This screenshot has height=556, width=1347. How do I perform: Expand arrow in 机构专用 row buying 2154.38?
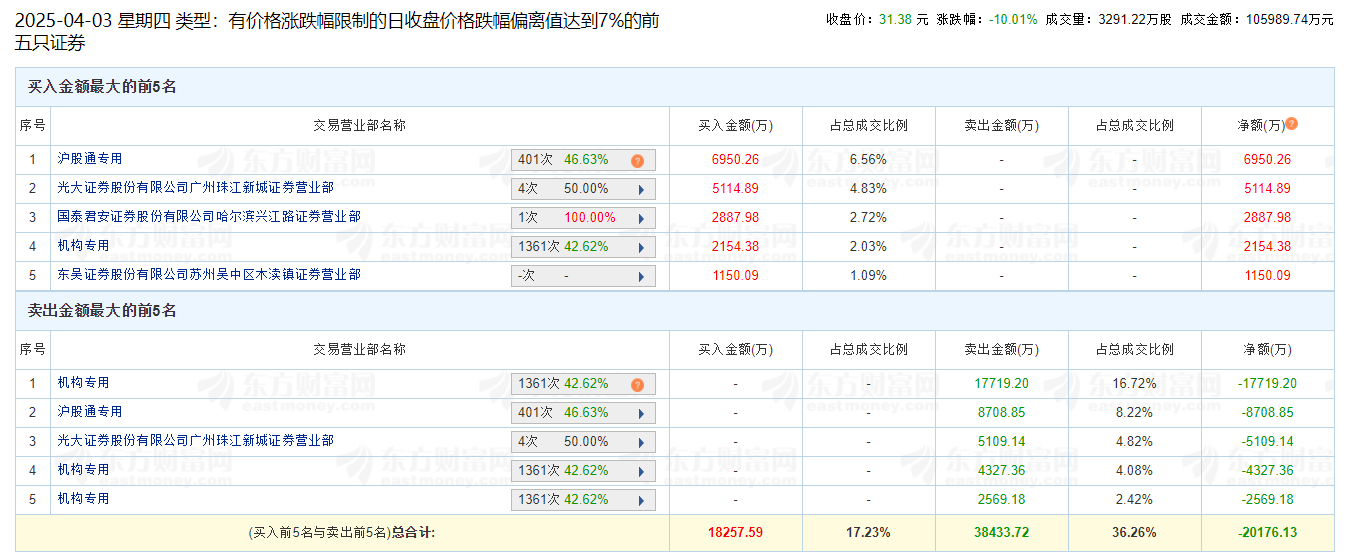(641, 247)
